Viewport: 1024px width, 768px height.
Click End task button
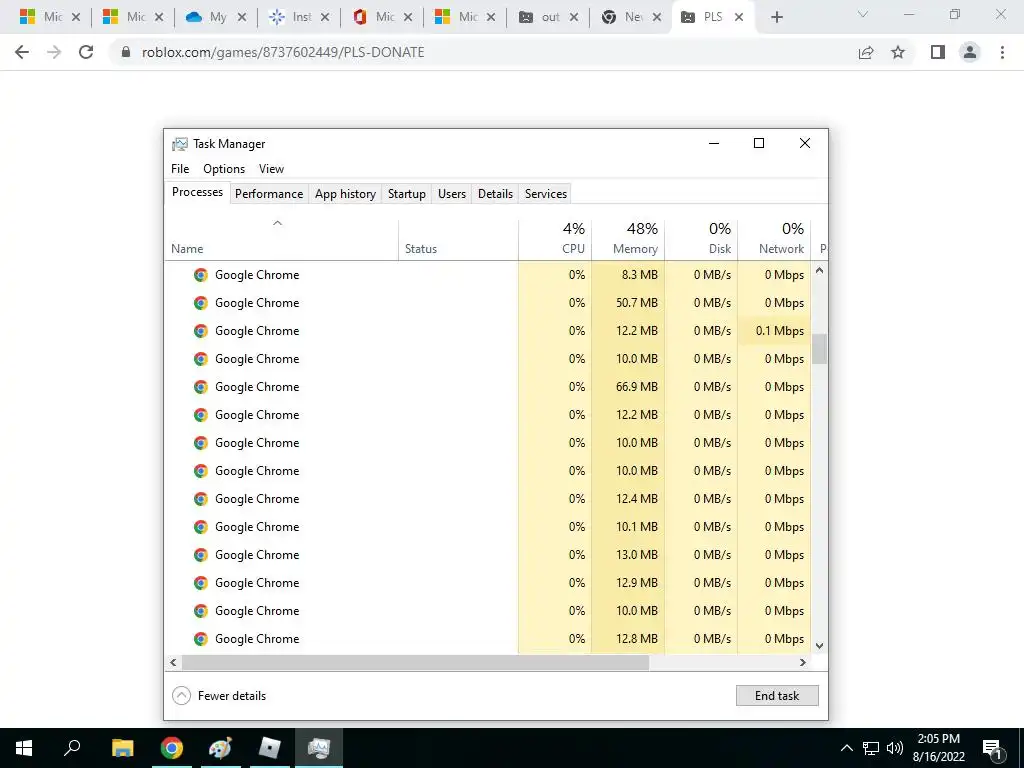(x=777, y=696)
